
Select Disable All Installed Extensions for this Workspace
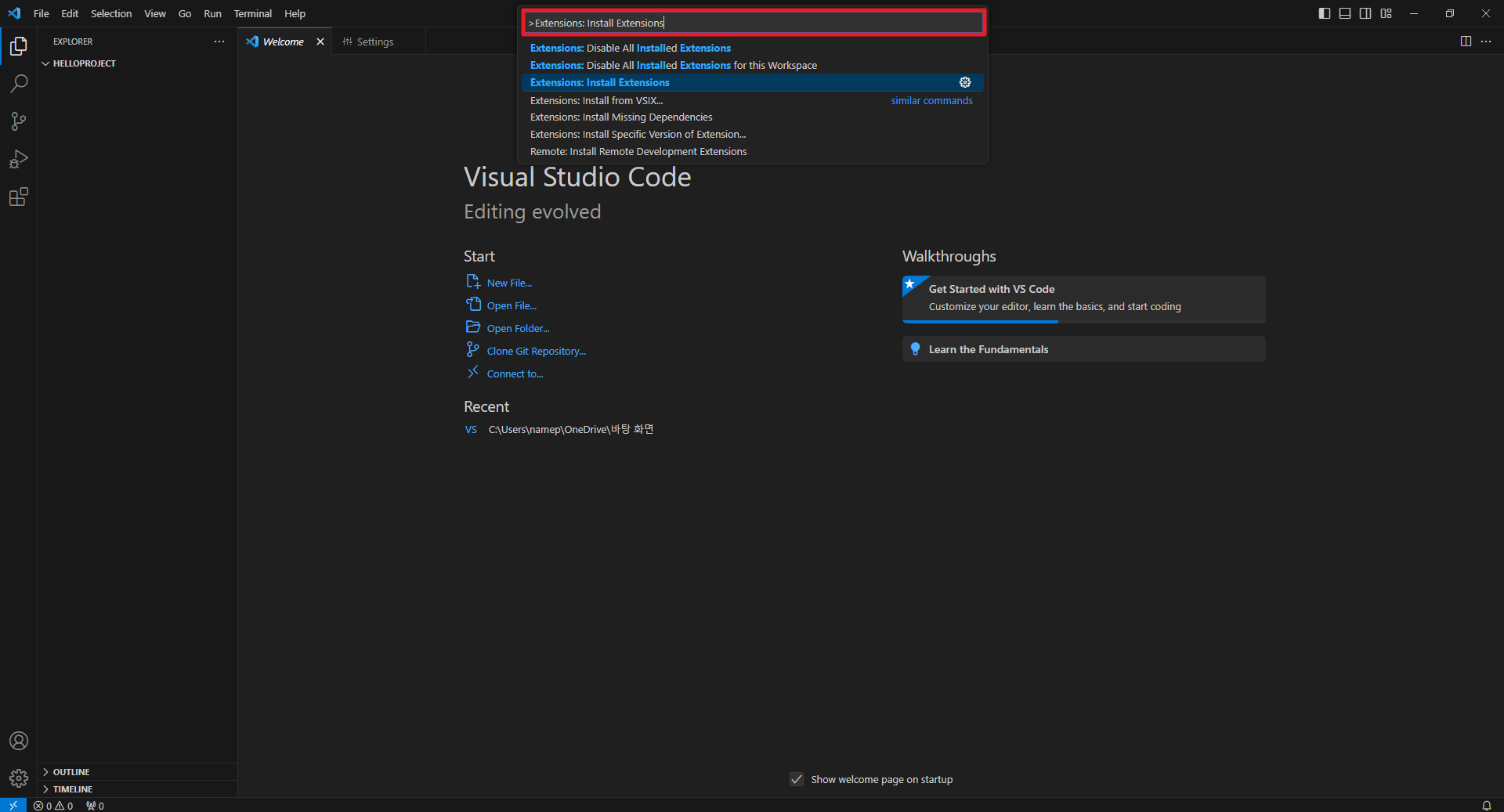point(752,65)
